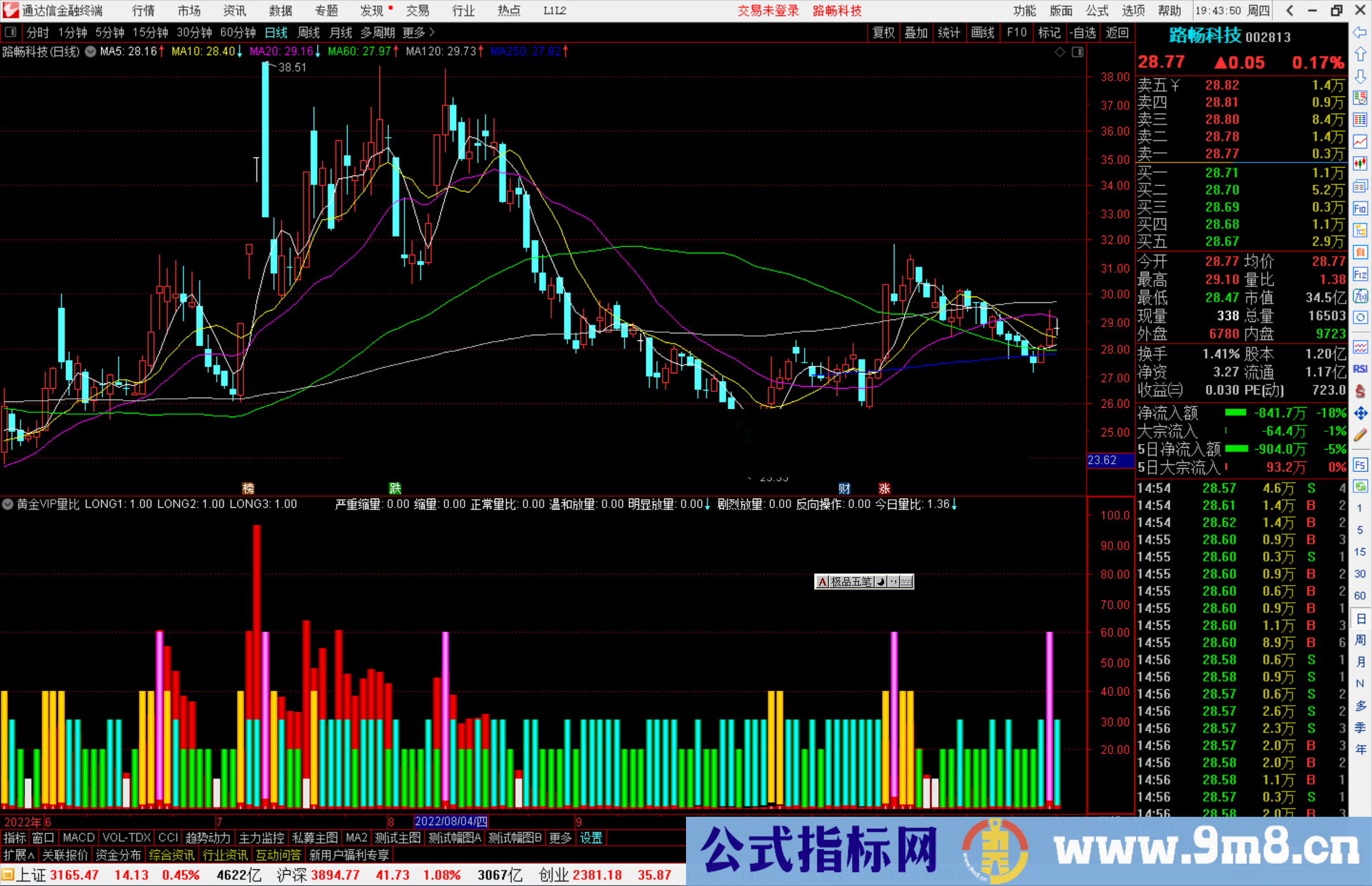This screenshot has height=886, width=1372.
Task: Toggle the 多 multi-period button in sidebar
Action: point(1360,706)
